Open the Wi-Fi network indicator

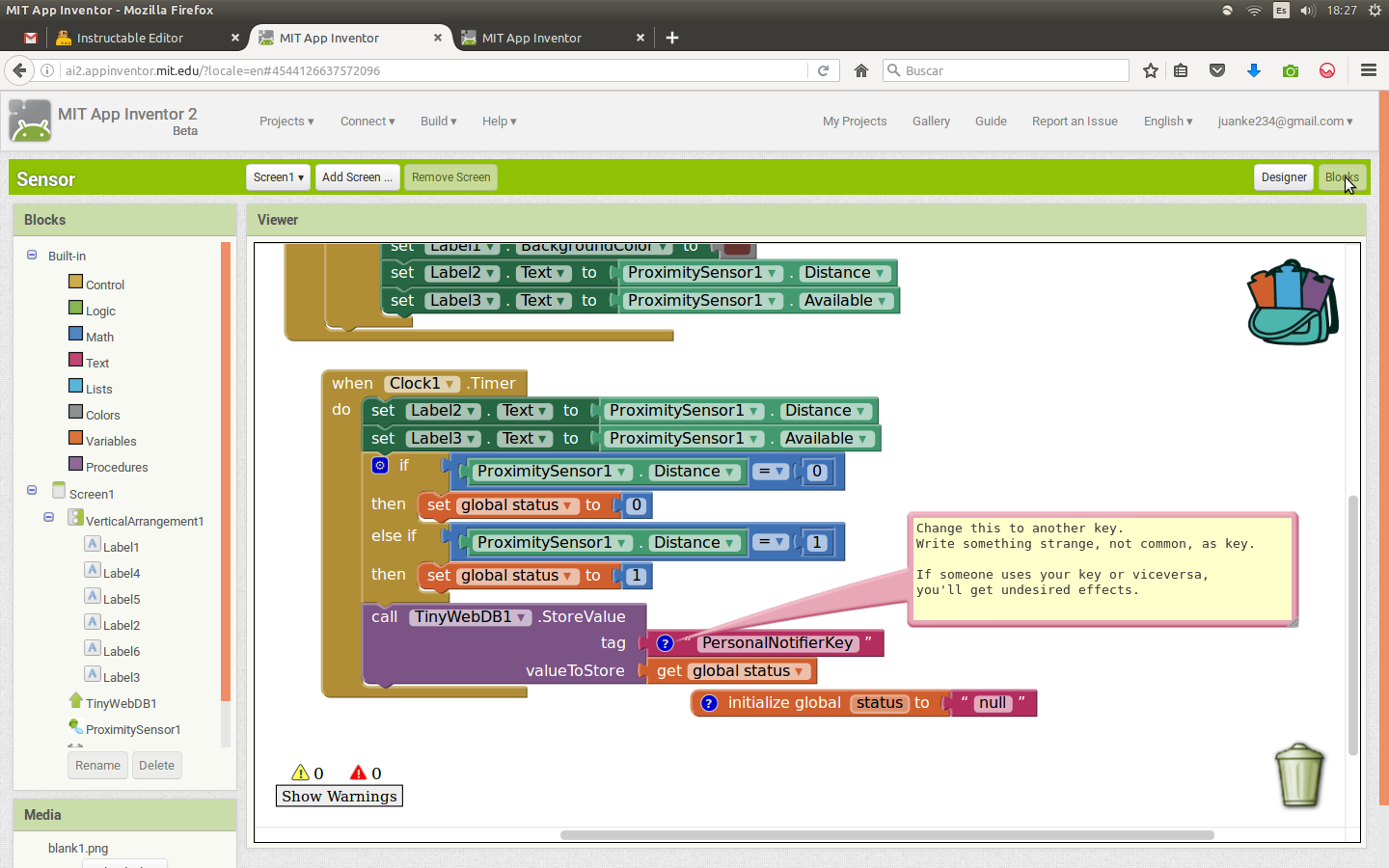tap(1254, 11)
